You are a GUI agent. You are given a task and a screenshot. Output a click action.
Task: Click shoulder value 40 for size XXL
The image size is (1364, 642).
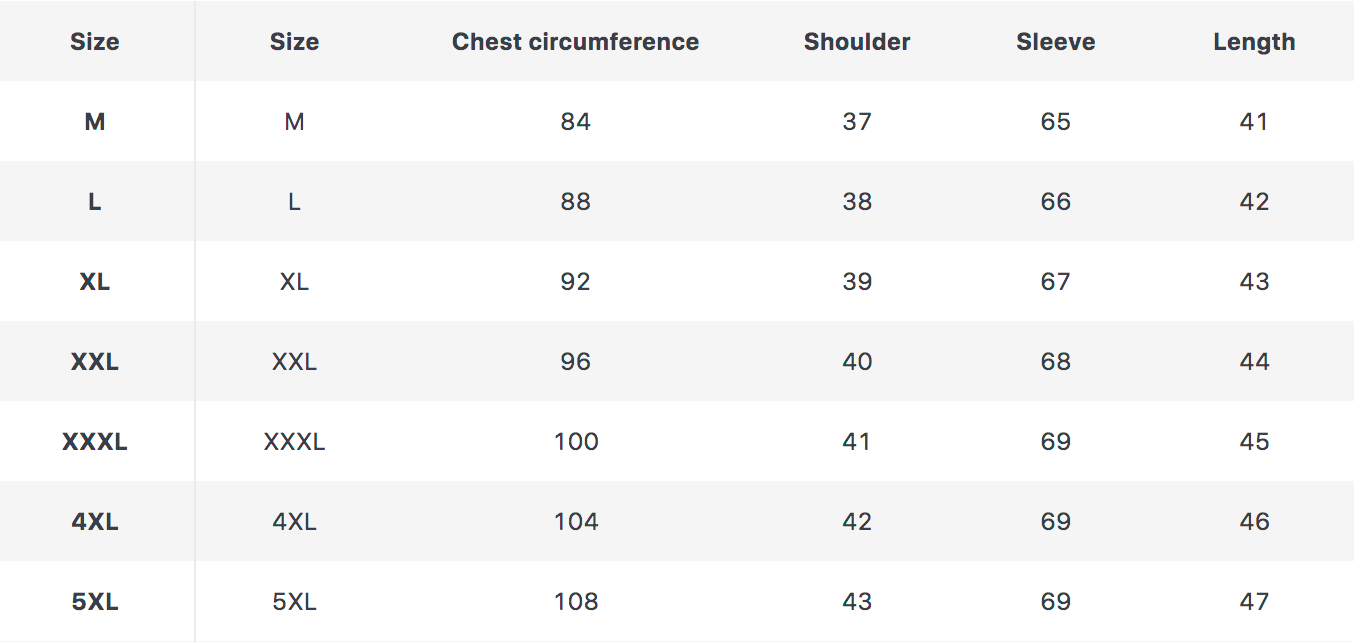pos(857,362)
